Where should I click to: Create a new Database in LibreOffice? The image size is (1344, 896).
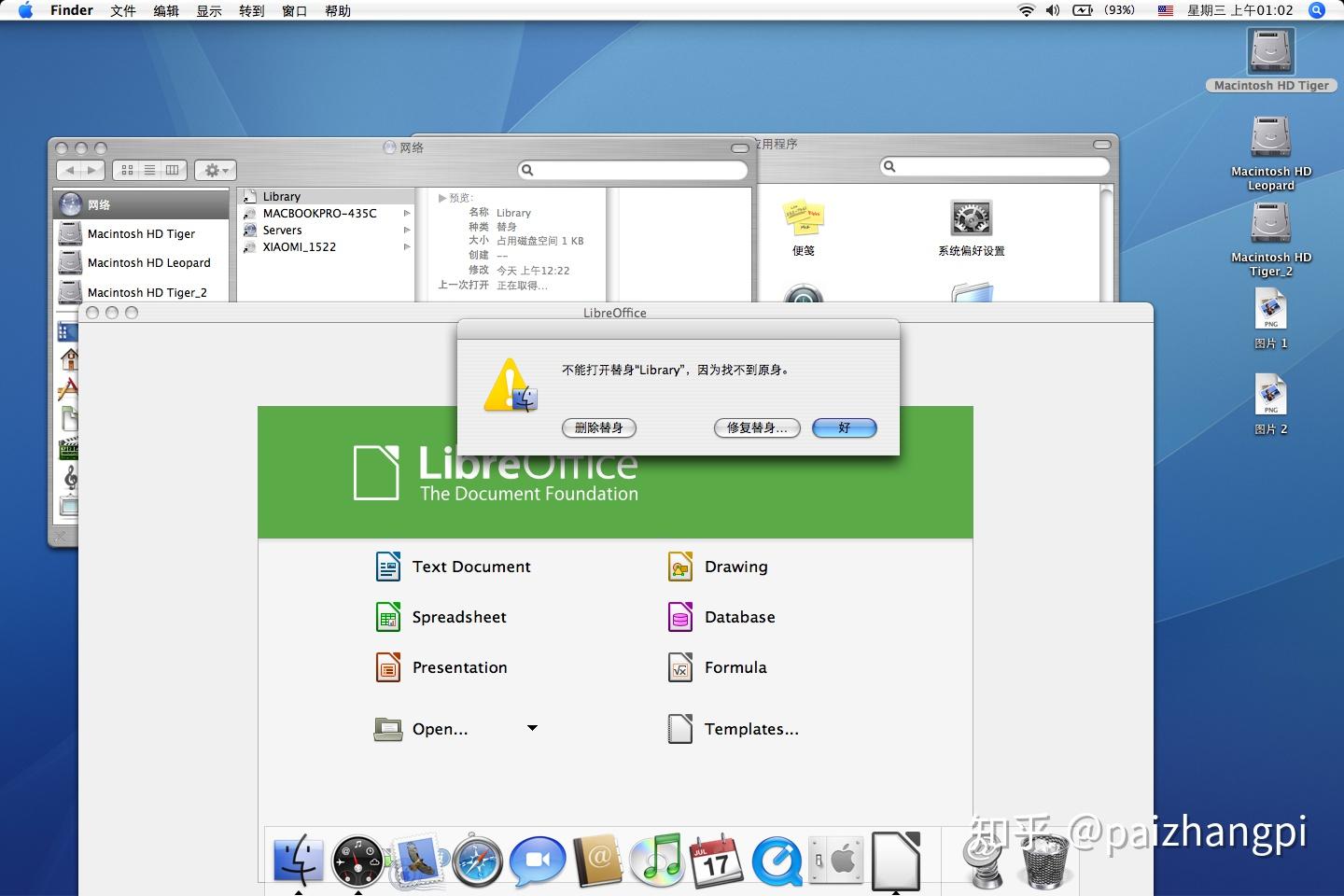click(721, 617)
